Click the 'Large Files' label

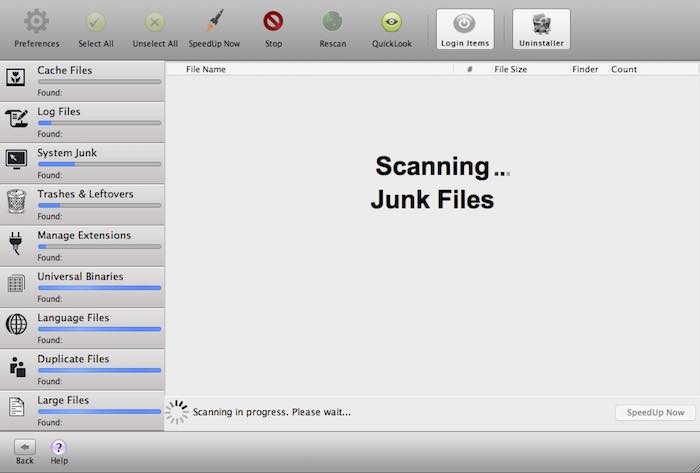pos(63,400)
